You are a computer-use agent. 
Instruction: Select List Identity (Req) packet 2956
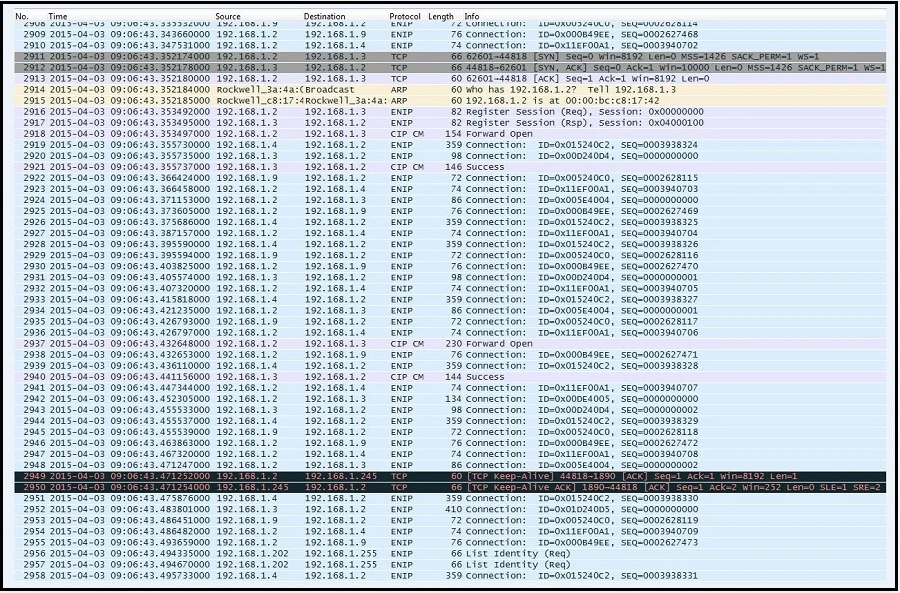click(x=450, y=553)
